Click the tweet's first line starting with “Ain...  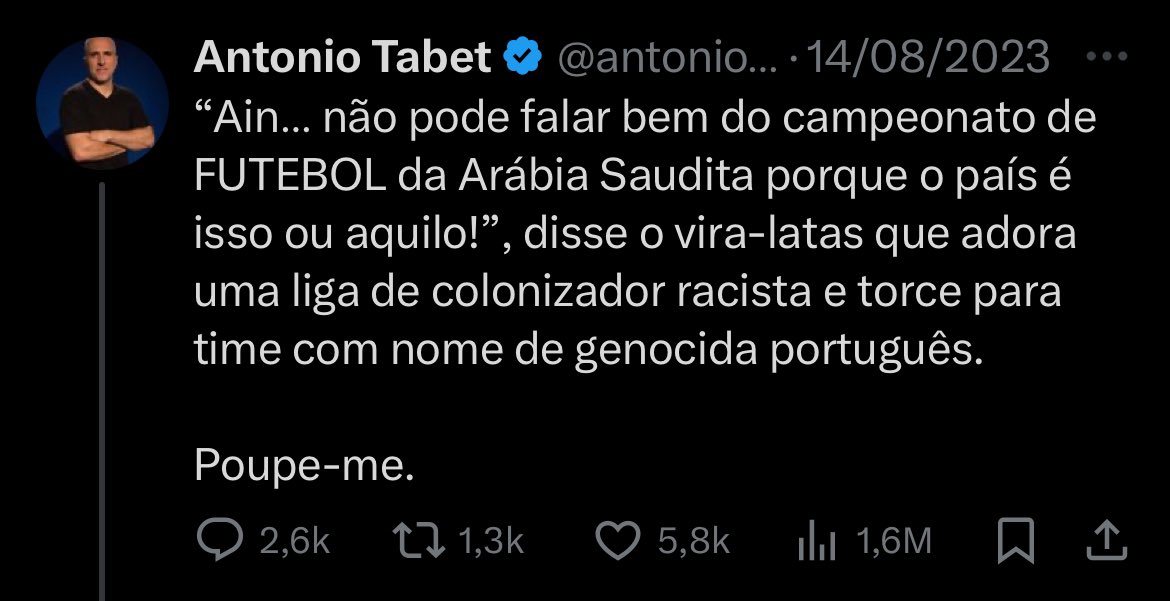(645, 120)
